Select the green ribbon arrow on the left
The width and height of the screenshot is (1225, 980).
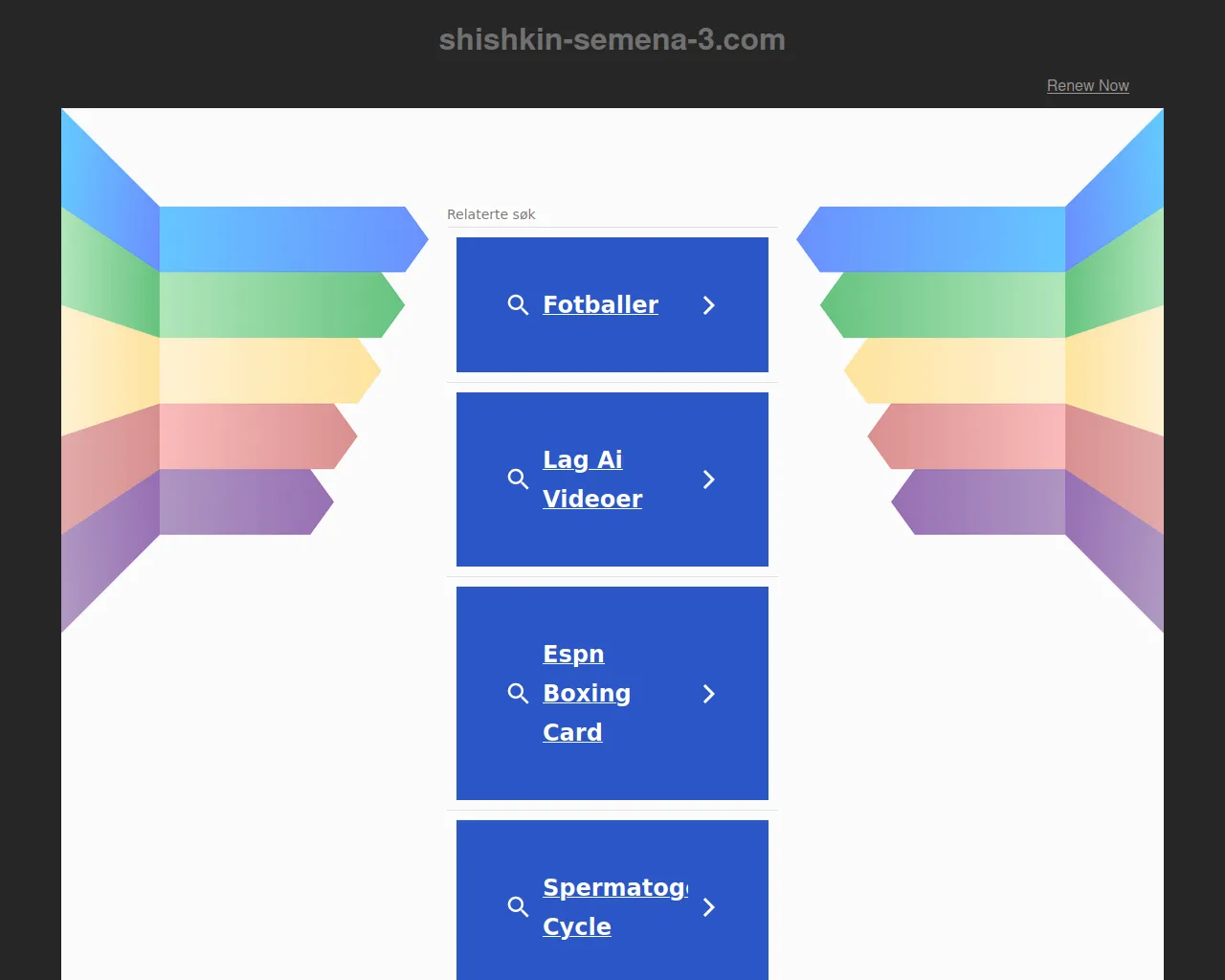point(278,305)
